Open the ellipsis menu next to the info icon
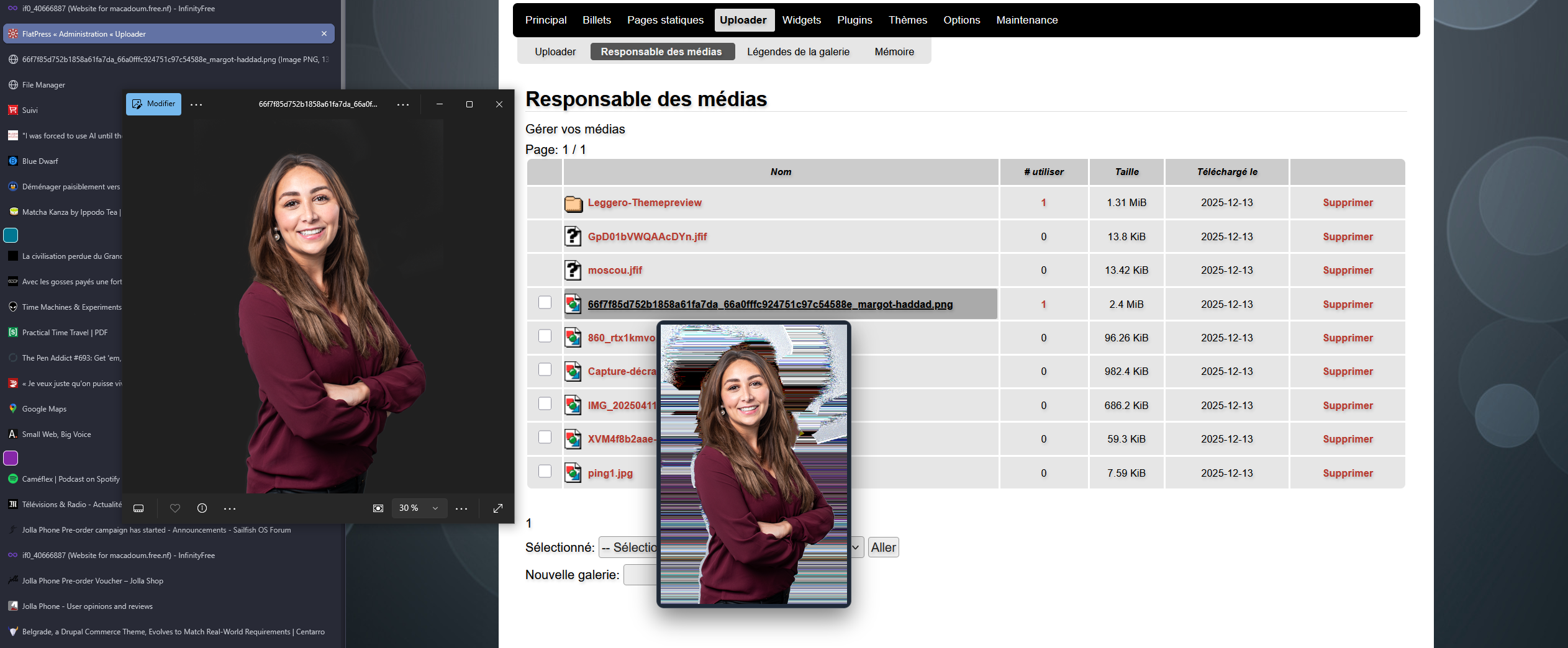This screenshot has width=1568, height=648. [230, 508]
